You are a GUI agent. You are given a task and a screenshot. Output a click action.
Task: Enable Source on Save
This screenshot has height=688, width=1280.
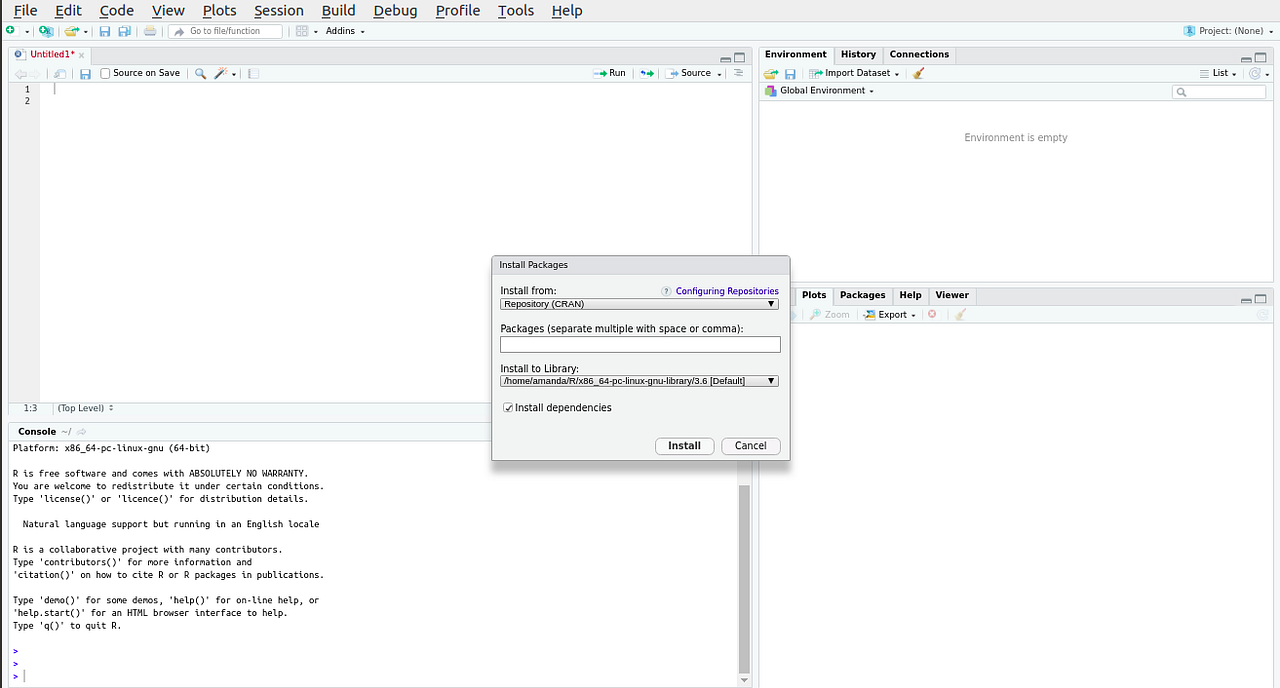105,72
